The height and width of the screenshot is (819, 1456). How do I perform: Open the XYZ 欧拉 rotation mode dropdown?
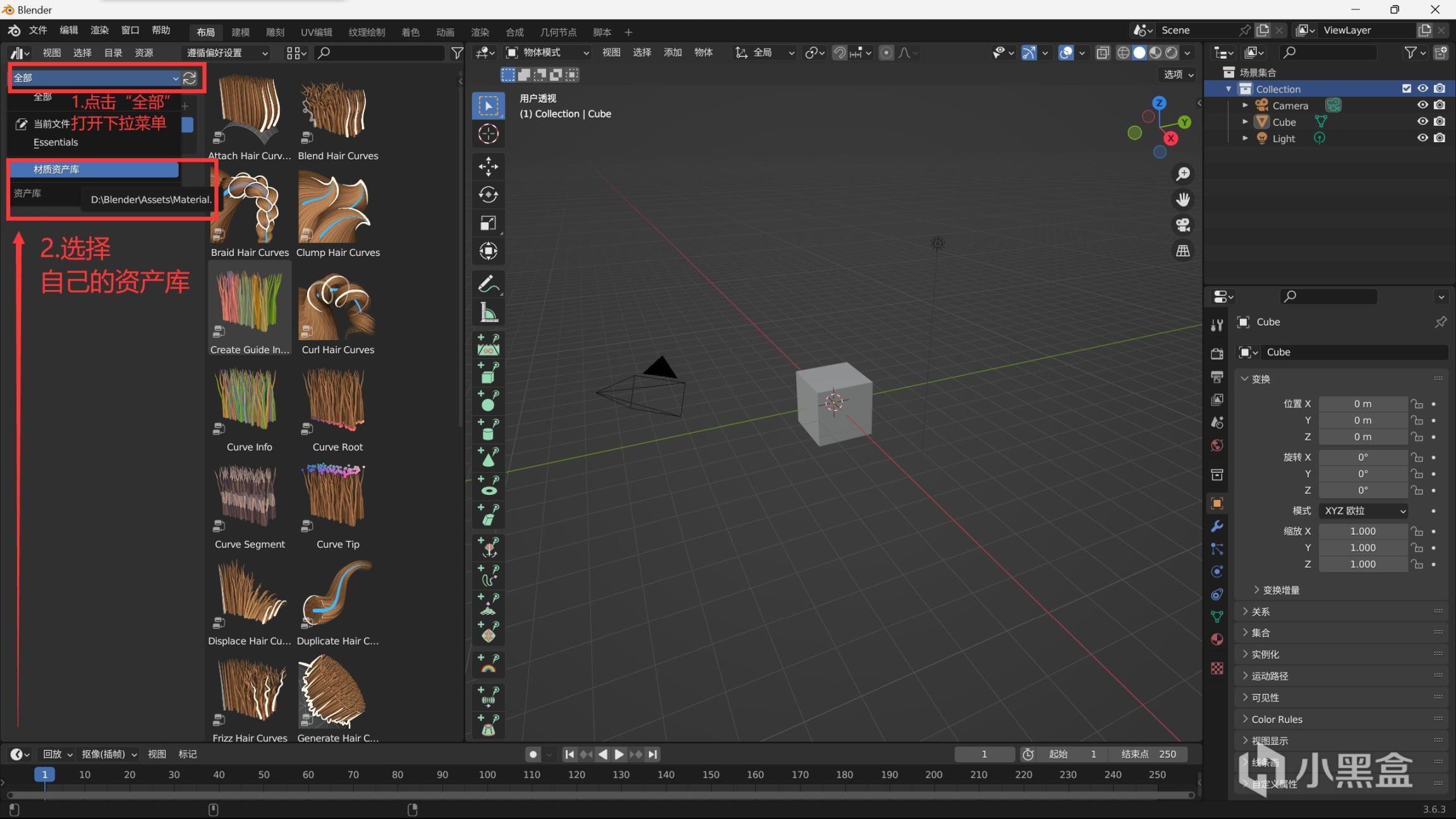click(x=1364, y=511)
